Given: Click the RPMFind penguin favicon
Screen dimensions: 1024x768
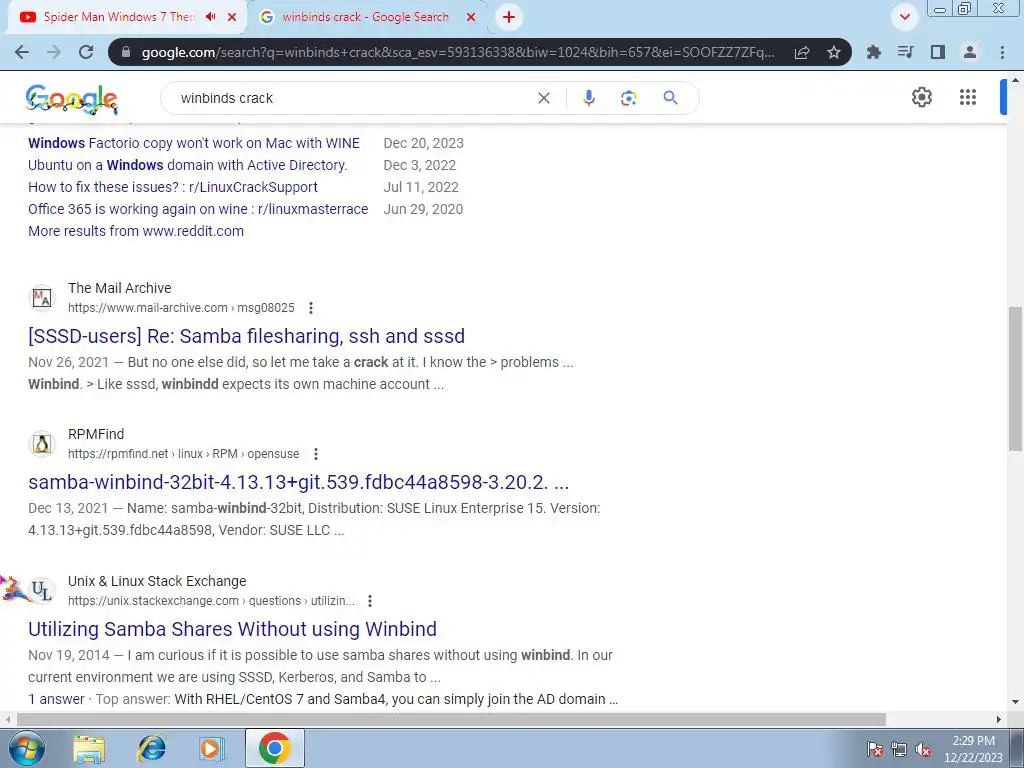Looking at the screenshot, I should point(42,444).
